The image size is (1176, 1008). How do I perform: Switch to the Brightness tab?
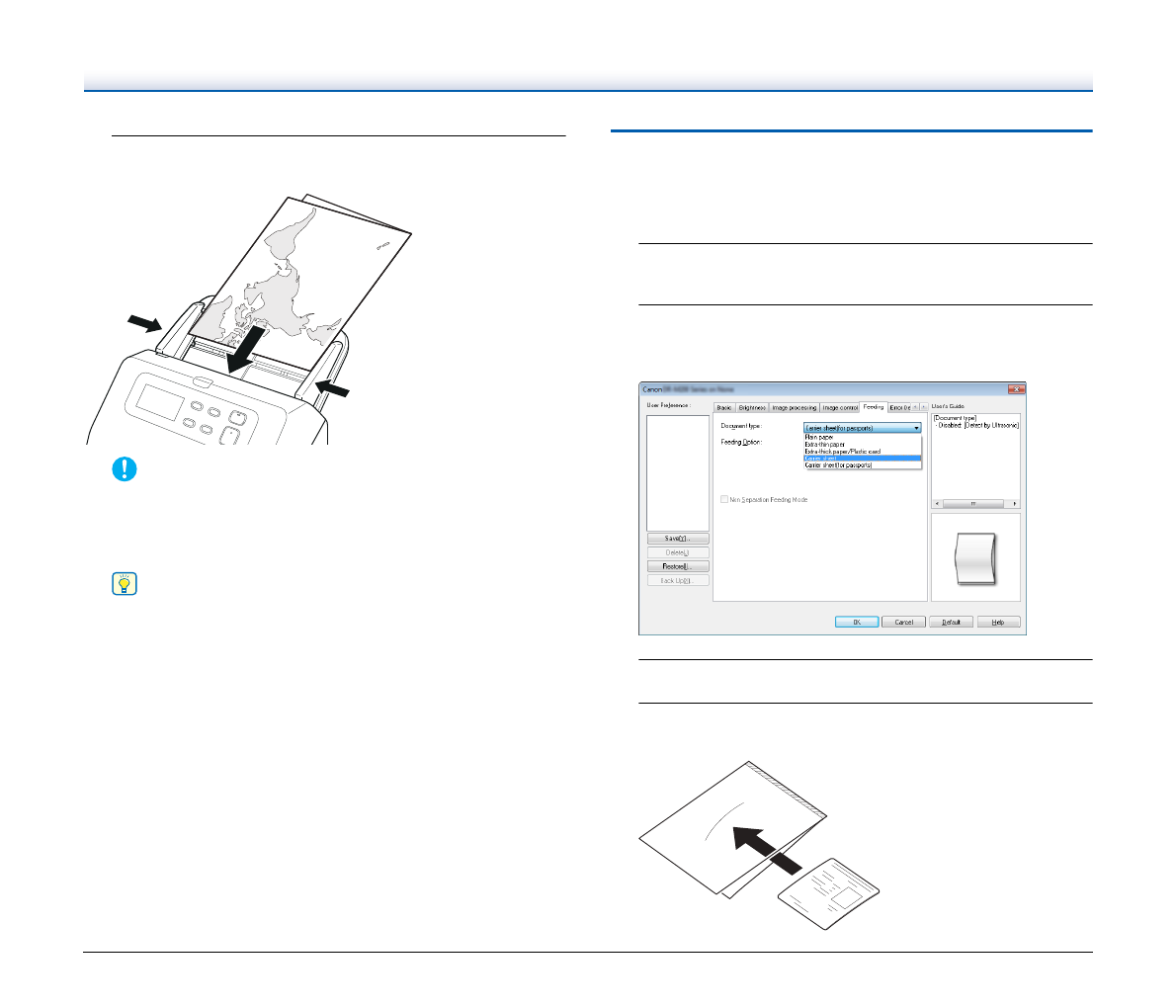pyautogui.click(x=752, y=407)
